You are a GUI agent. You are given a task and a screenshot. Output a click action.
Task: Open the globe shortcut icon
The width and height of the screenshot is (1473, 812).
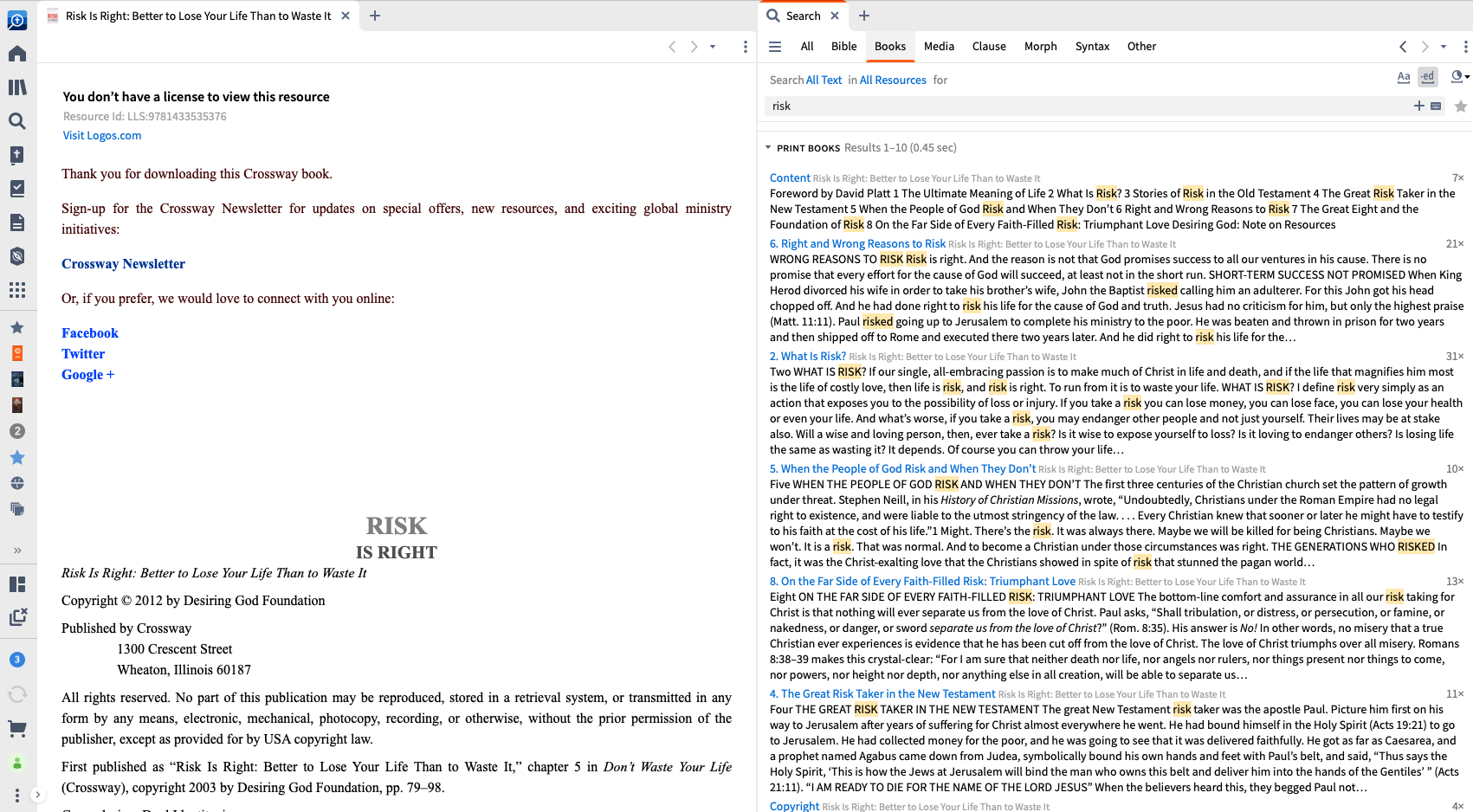(17, 483)
